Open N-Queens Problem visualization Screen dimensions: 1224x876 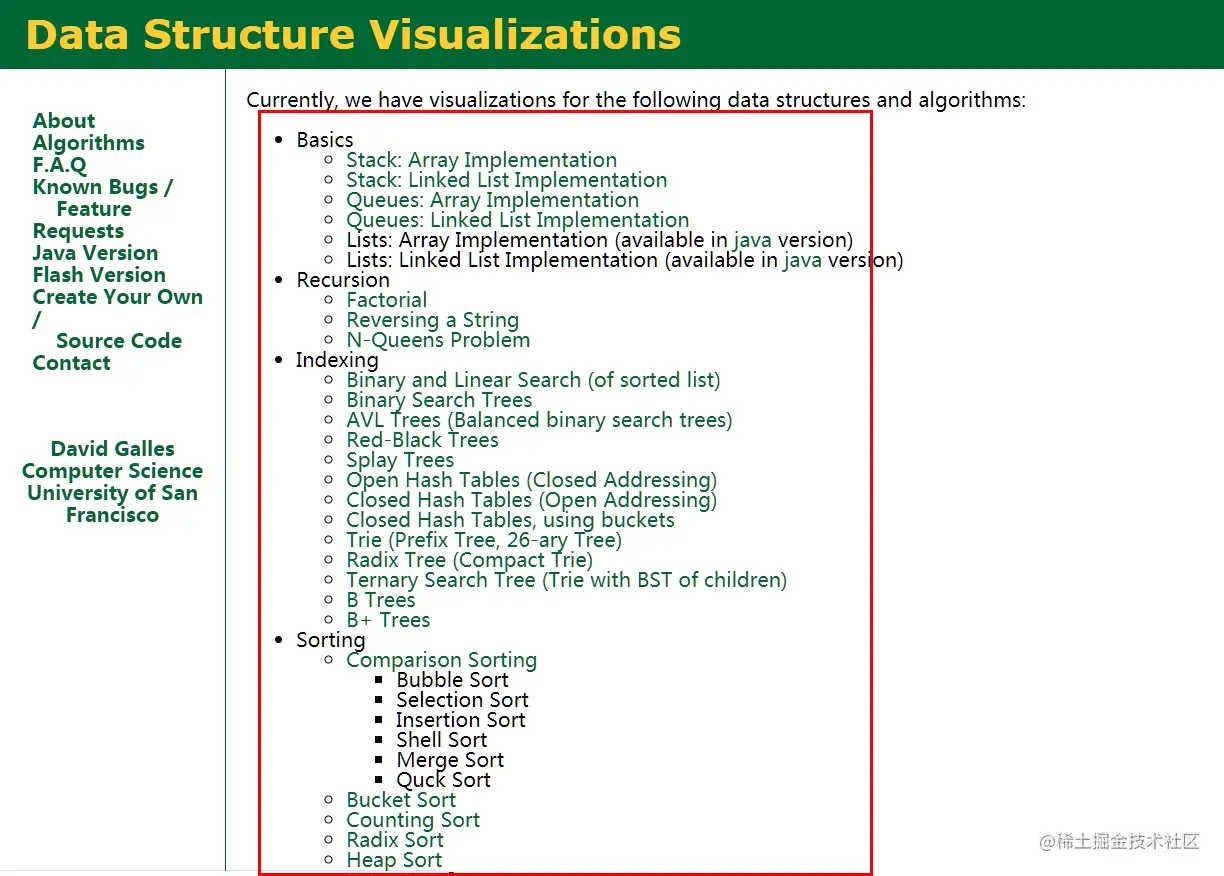click(438, 340)
